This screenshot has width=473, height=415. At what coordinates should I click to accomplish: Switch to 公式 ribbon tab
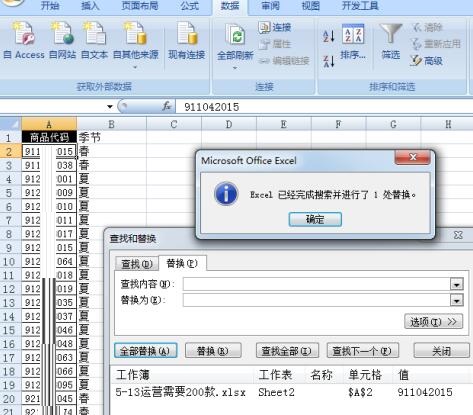189,6
